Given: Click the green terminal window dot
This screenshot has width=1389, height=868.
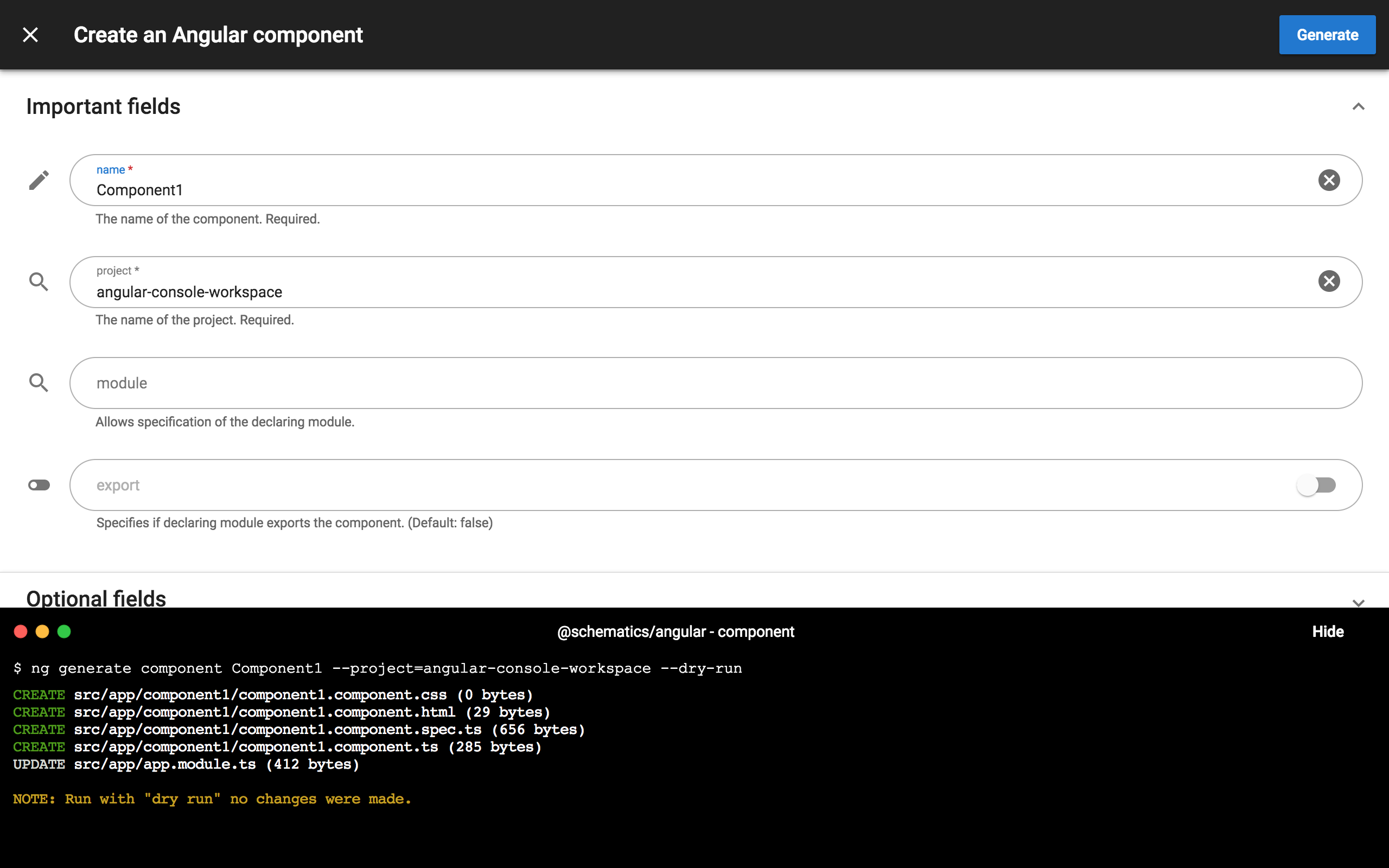Looking at the screenshot, I should pyautogui.click(x=64, y=631).
